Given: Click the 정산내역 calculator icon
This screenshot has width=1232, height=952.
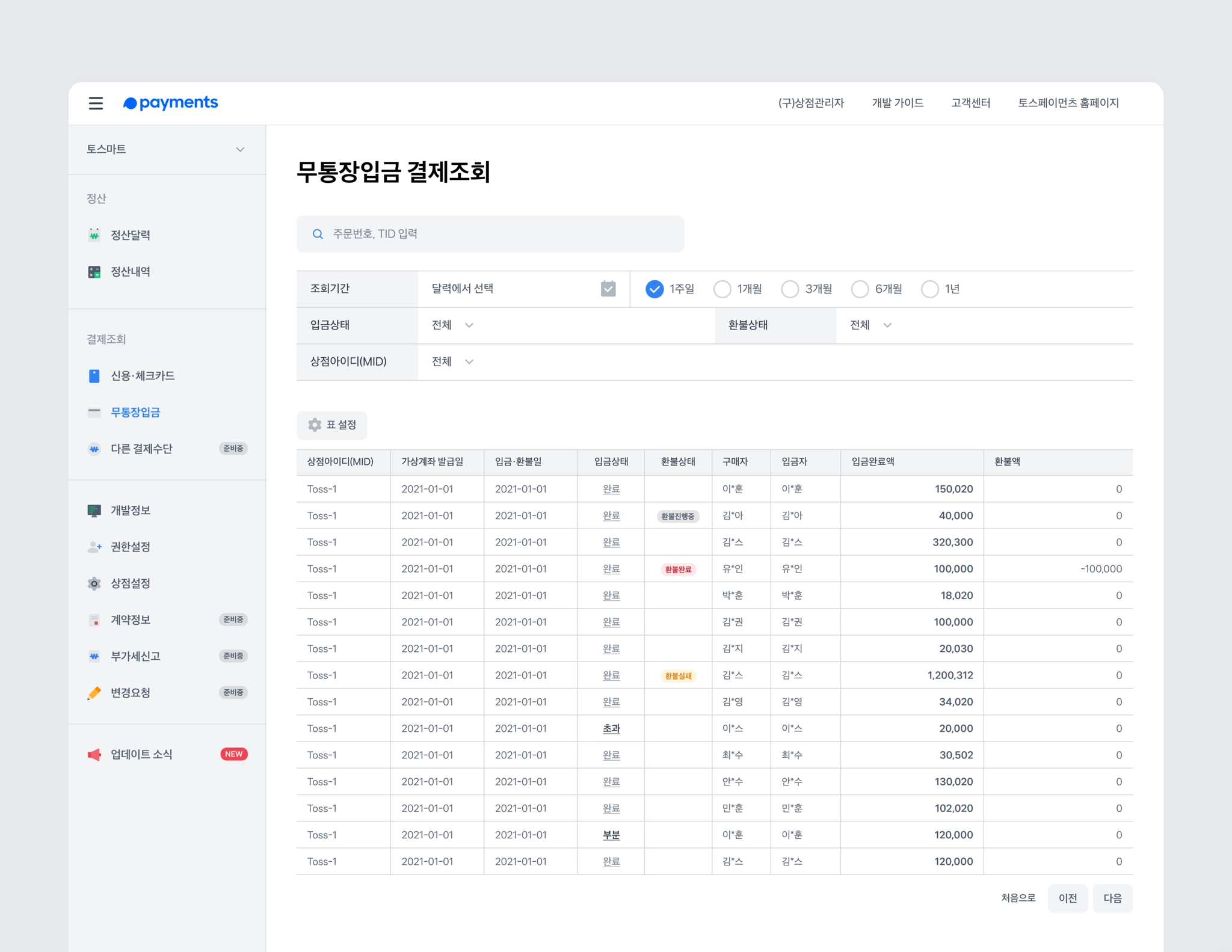Looking at the screenshot, I should coord(94,272).
